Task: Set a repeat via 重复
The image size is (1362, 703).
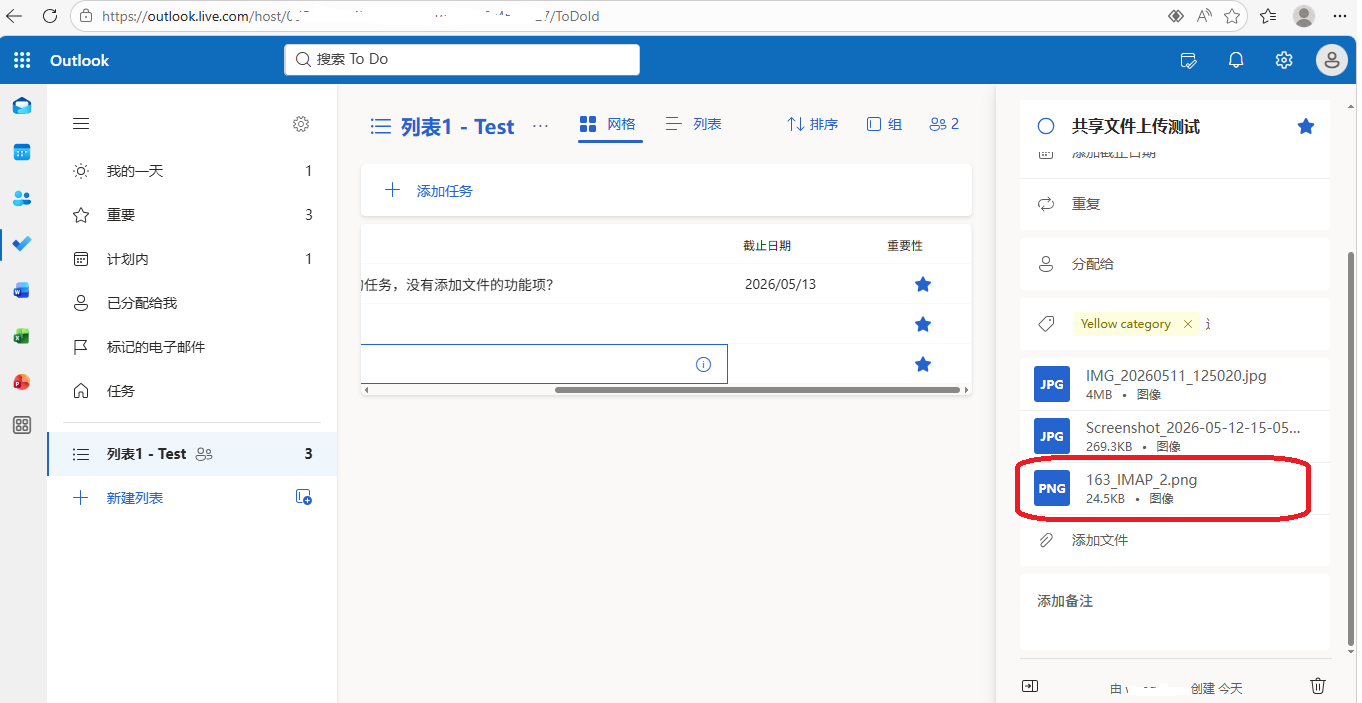Action: (x=1174, y=204)
